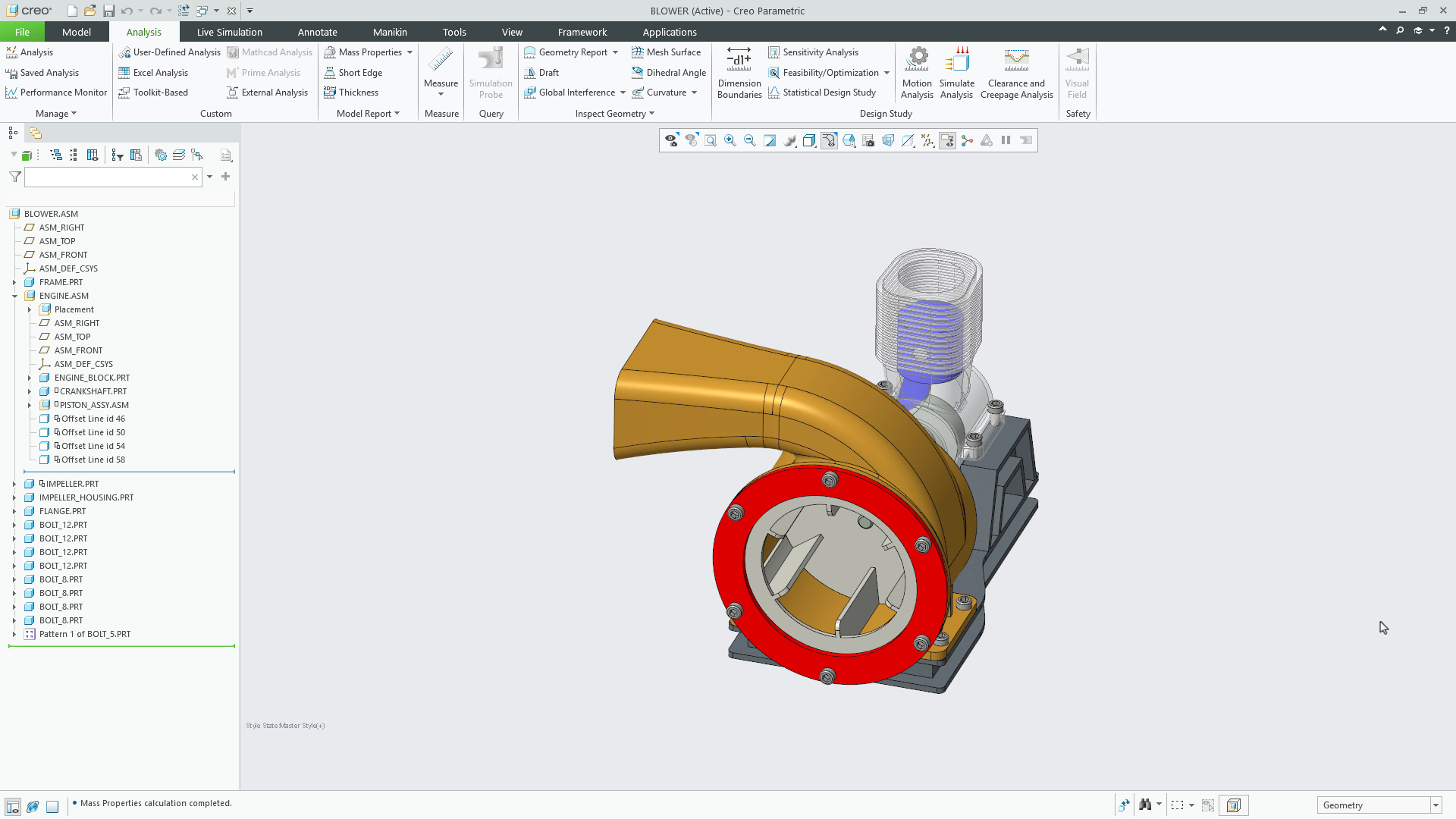Open the Model tab
The image size is (1456, 819).
pos(77,32)
